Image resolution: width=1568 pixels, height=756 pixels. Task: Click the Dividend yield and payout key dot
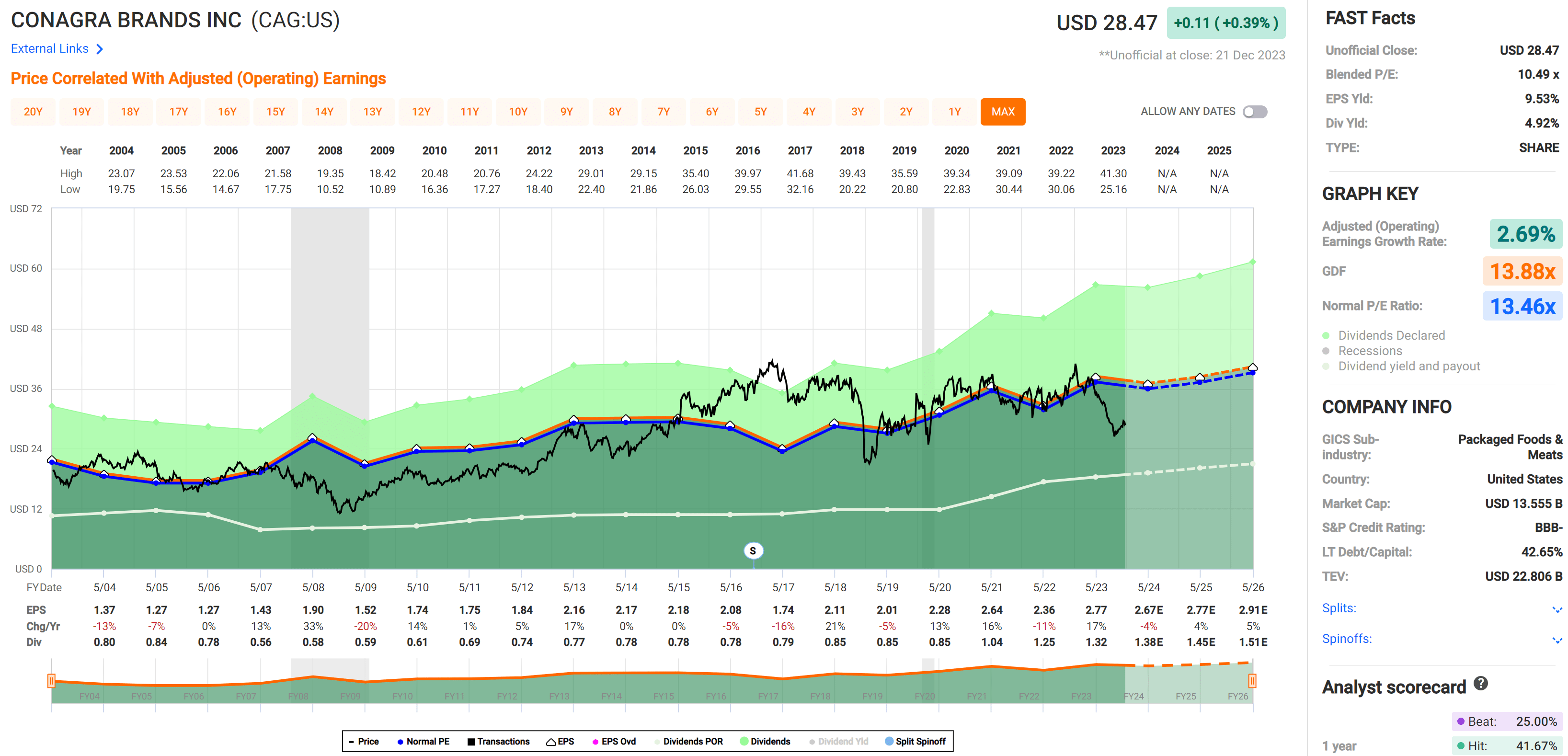[1327, 367]
